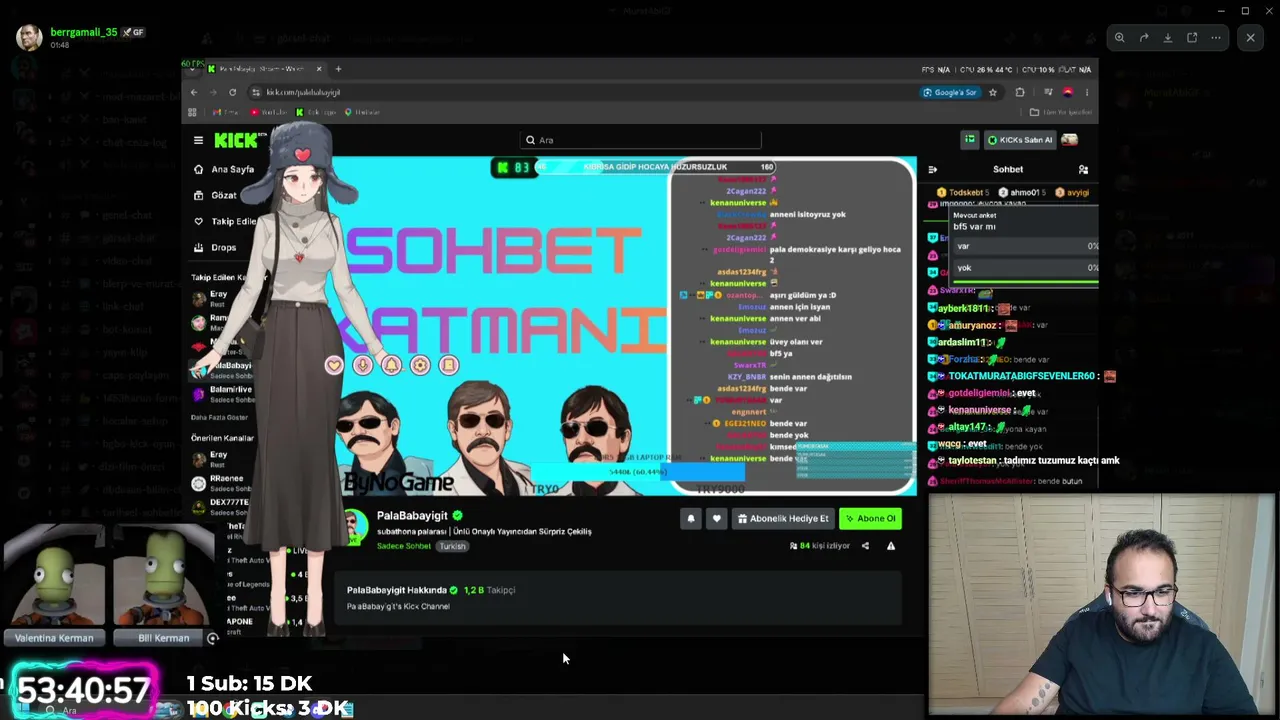
Task: Open the Gözat sidebar item
Action: [x=215, y=195]
